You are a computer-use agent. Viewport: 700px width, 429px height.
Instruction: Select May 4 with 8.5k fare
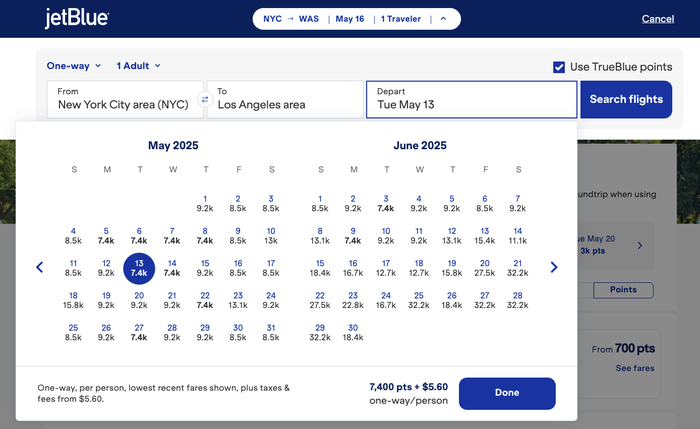(73, 236)
